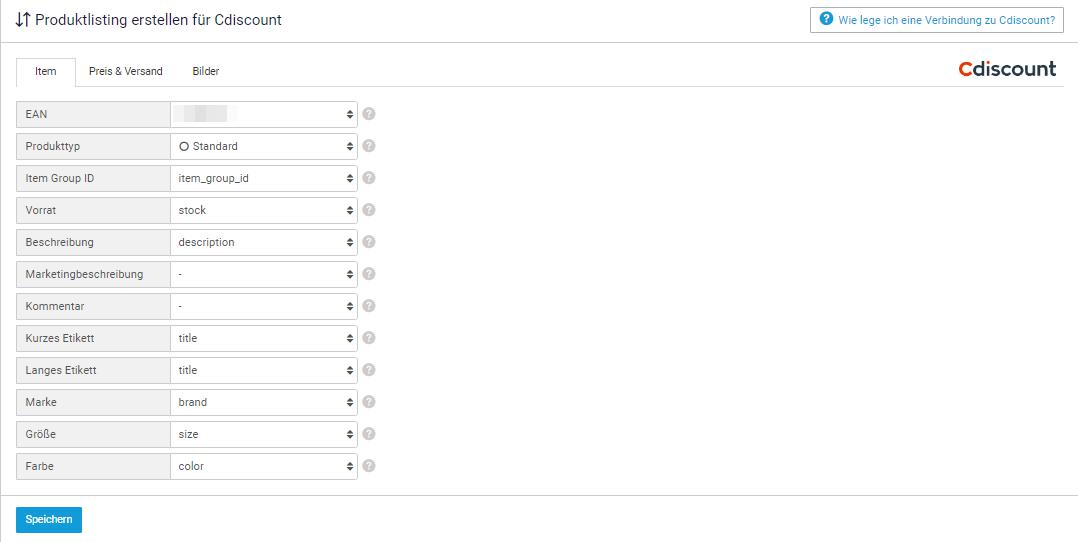Open the Cdiscount connection help link
The image size is (1078, 542).
tap(937, 20)
